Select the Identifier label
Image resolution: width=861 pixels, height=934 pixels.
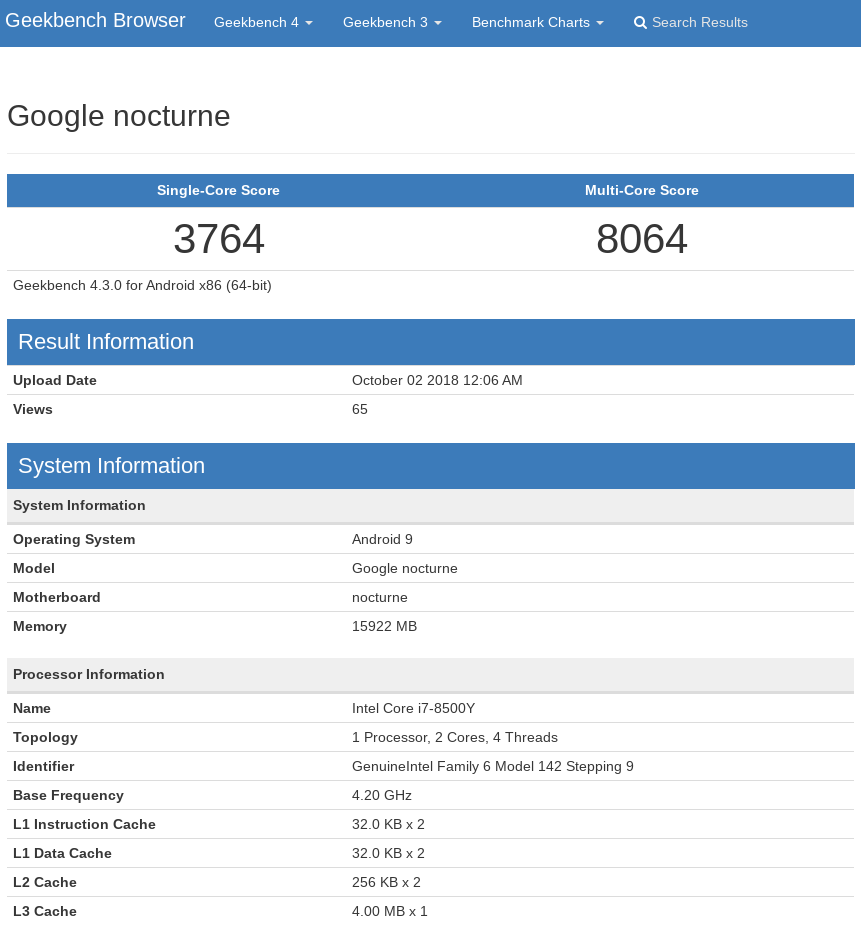(x=43, y=767)
